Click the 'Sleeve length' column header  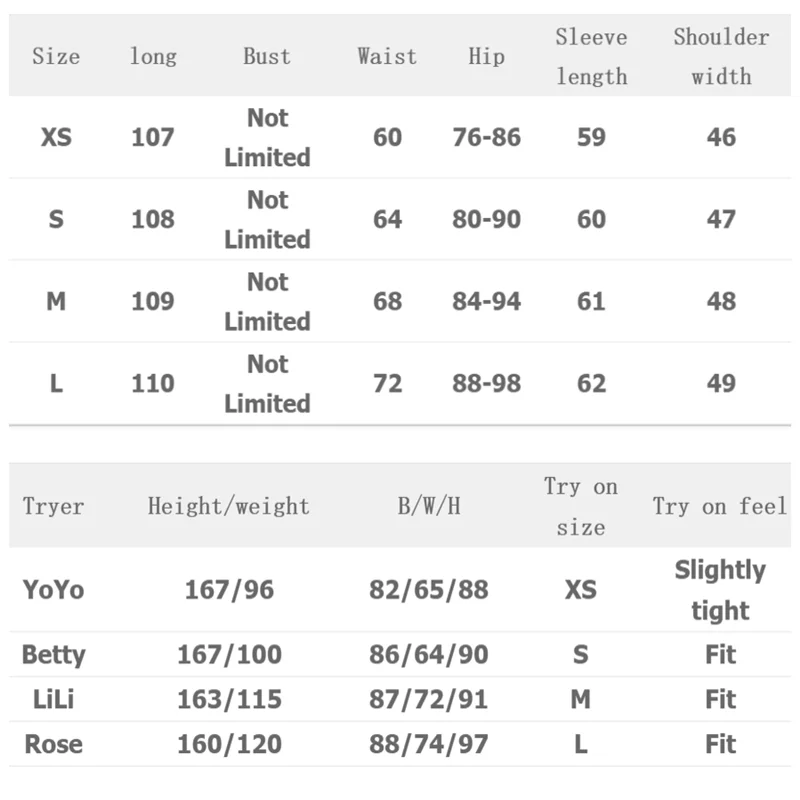[591, 56]
